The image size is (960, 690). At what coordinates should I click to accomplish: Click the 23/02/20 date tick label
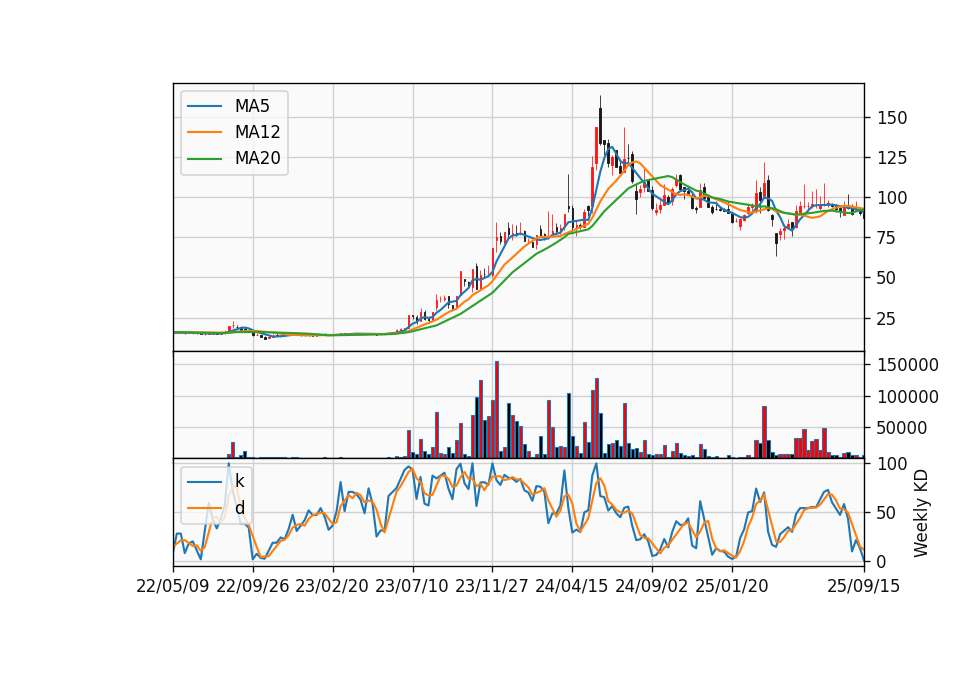click(x=332, y=586)
